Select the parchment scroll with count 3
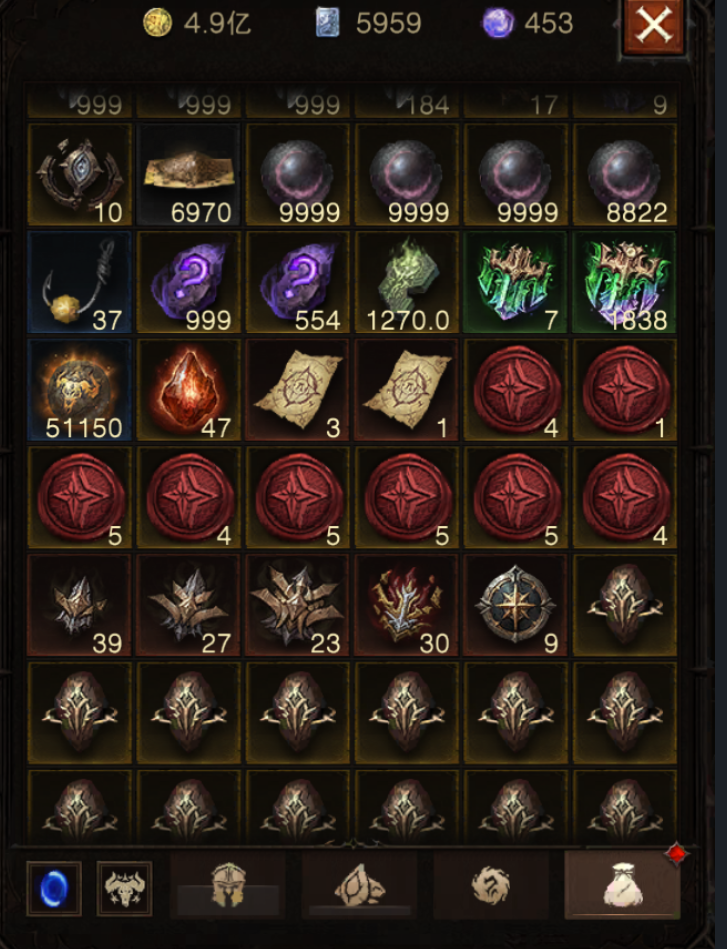Viewport: 727px width, 949px height. click(298, 390)
